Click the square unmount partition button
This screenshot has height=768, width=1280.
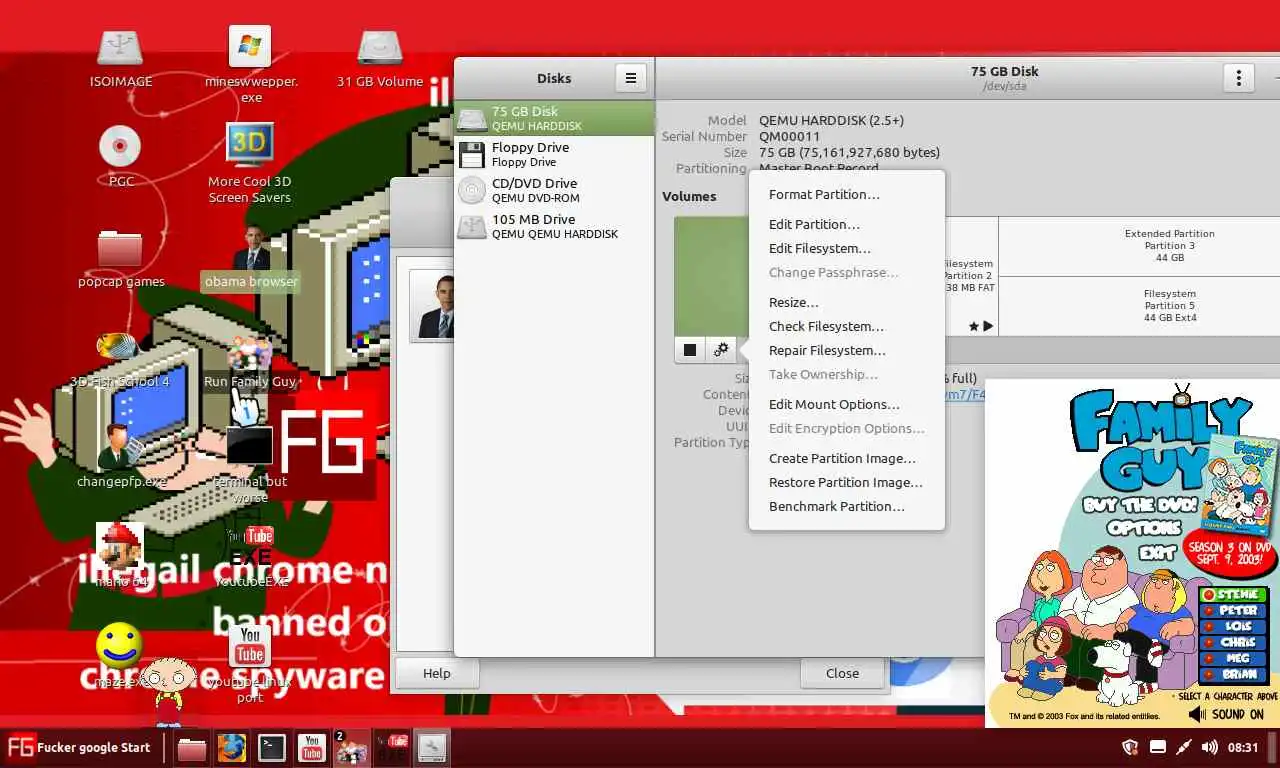(690, 350)
